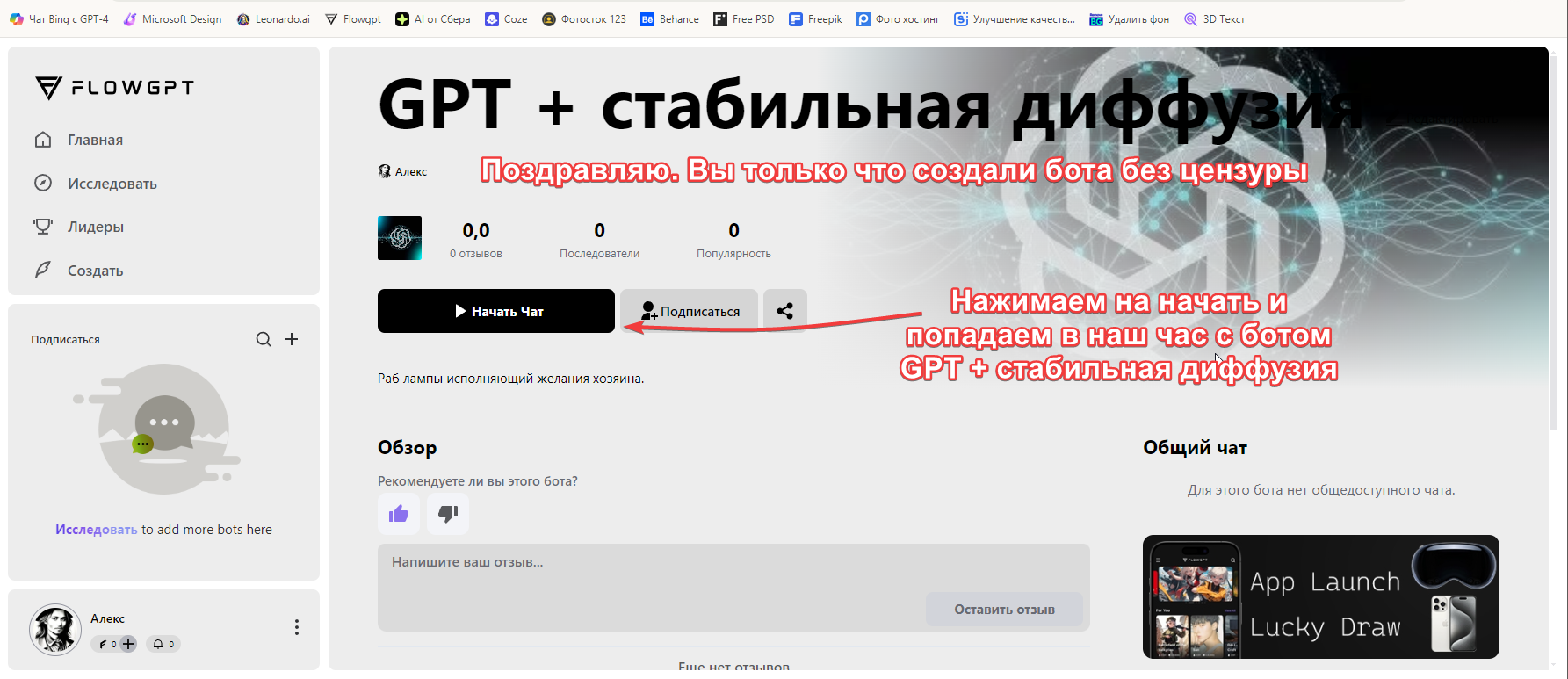Open Главная in the sidebar
This screenshot has width=1568, height=679.
(x=95, y=140)
